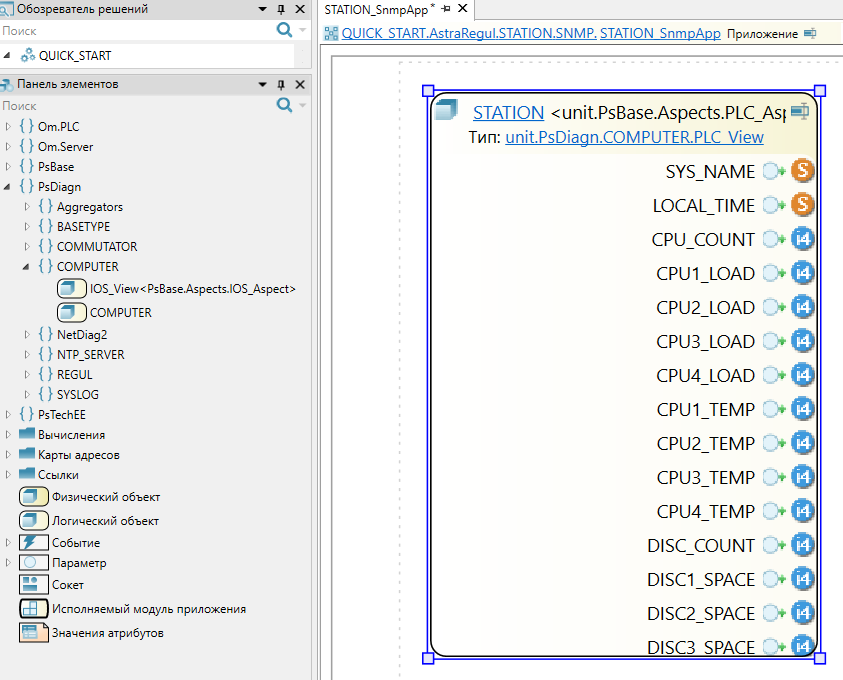Click the search magnifier in Обозреватель решений
843x680 pixels.
pos(284,31)
